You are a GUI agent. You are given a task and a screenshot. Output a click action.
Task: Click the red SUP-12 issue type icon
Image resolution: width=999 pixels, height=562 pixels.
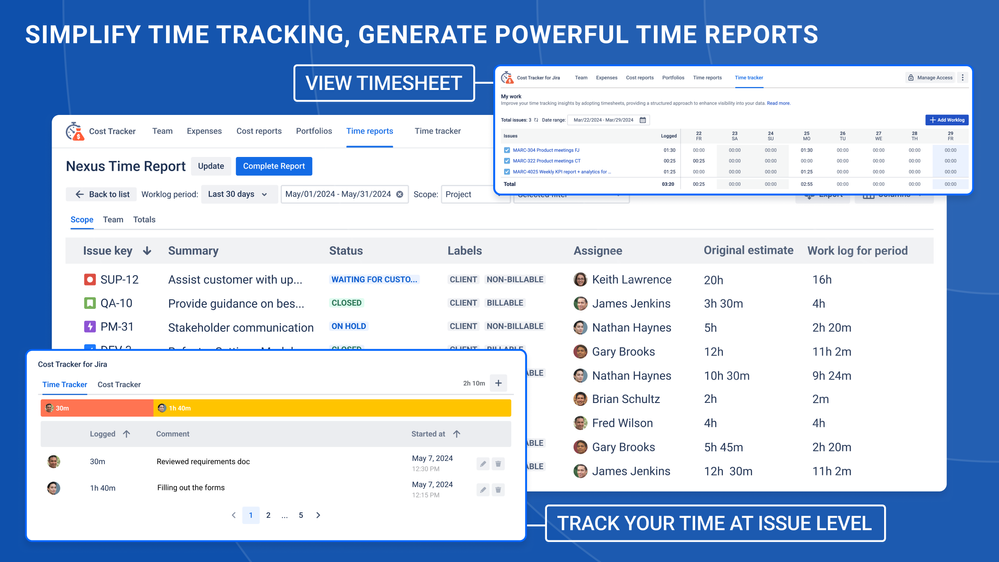click(x=90, y=280)
